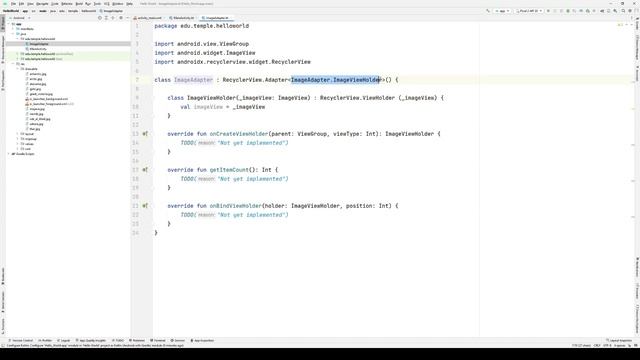The width and height of the screenshot is (640, 360).
Task: Click override gutter icon next to onBindViewHolder
Action: pos(145,206)
